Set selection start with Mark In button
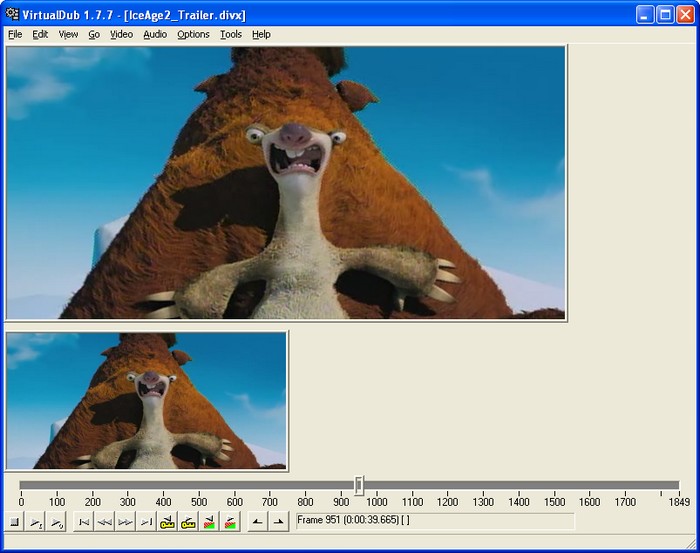 [x=258, y=521]
